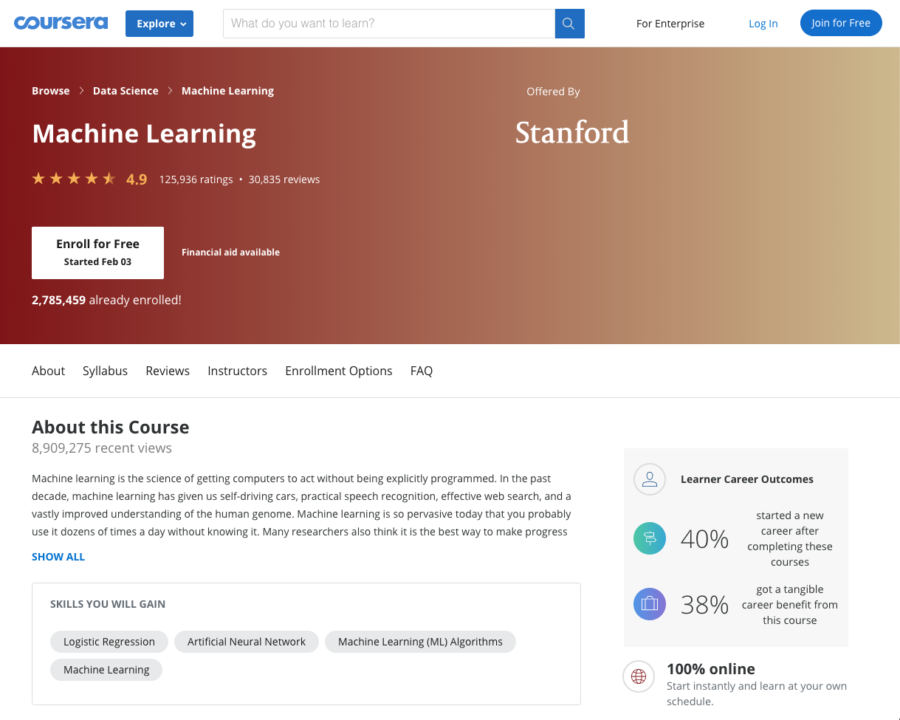Viewport: 900px width, 720px height.
Task: Click the 2,785,459 already enrolled text
Action: pos(107,300)
